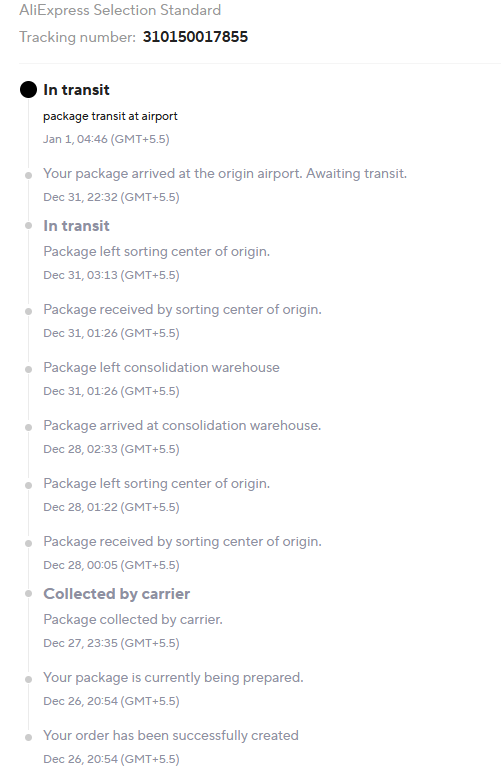Click the Collected by carrier timeline dot
This screenshot has width=501, height=775.
pyautogui.click(x=29, y=593)
